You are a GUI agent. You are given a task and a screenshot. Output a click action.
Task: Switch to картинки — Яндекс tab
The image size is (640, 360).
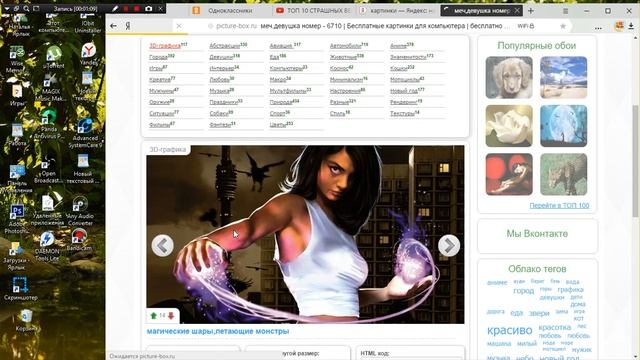[396, 11]
